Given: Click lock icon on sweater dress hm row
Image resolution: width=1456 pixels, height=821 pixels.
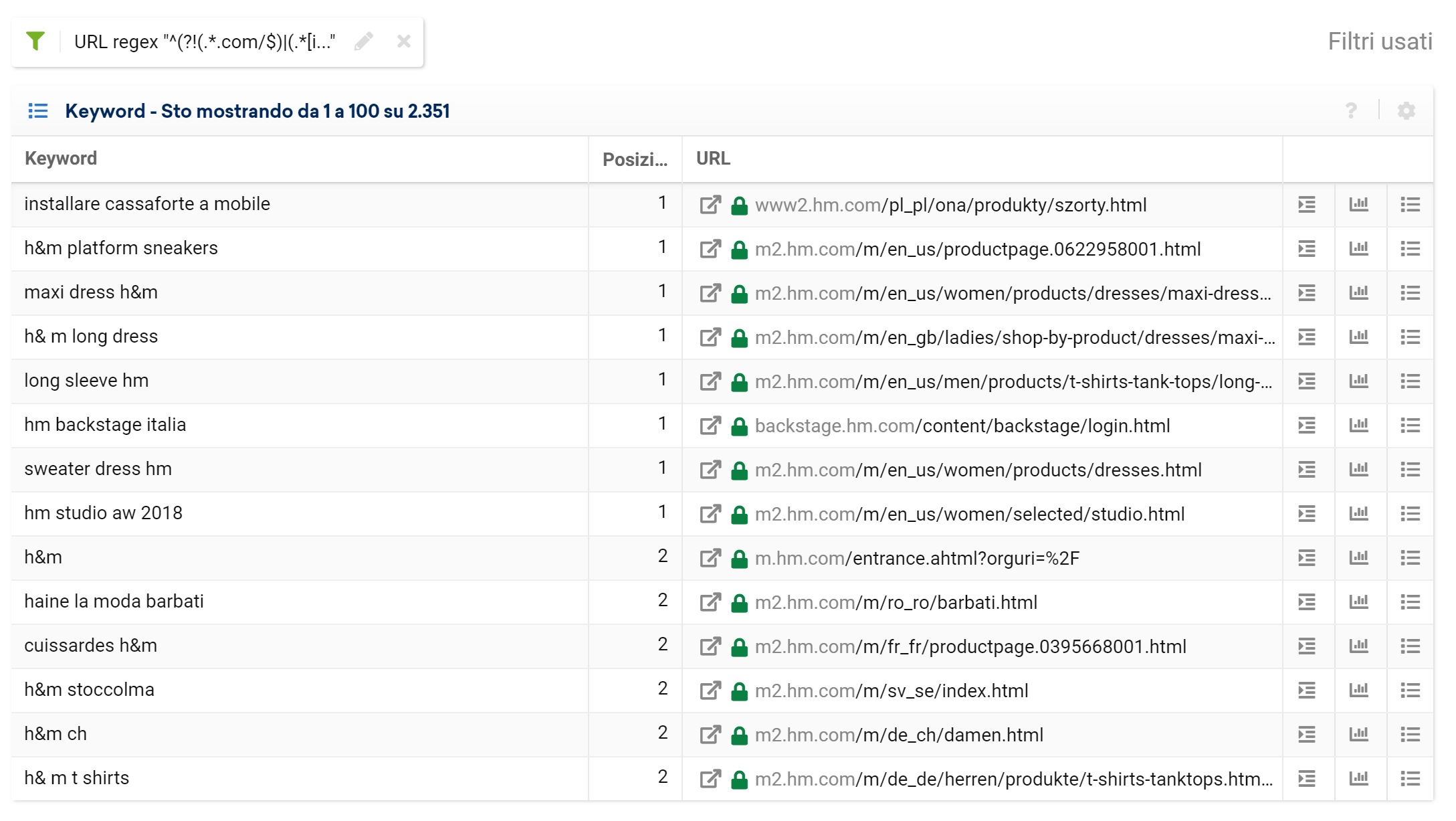Looking at the screenshot, I should click(x=739, y=470).
